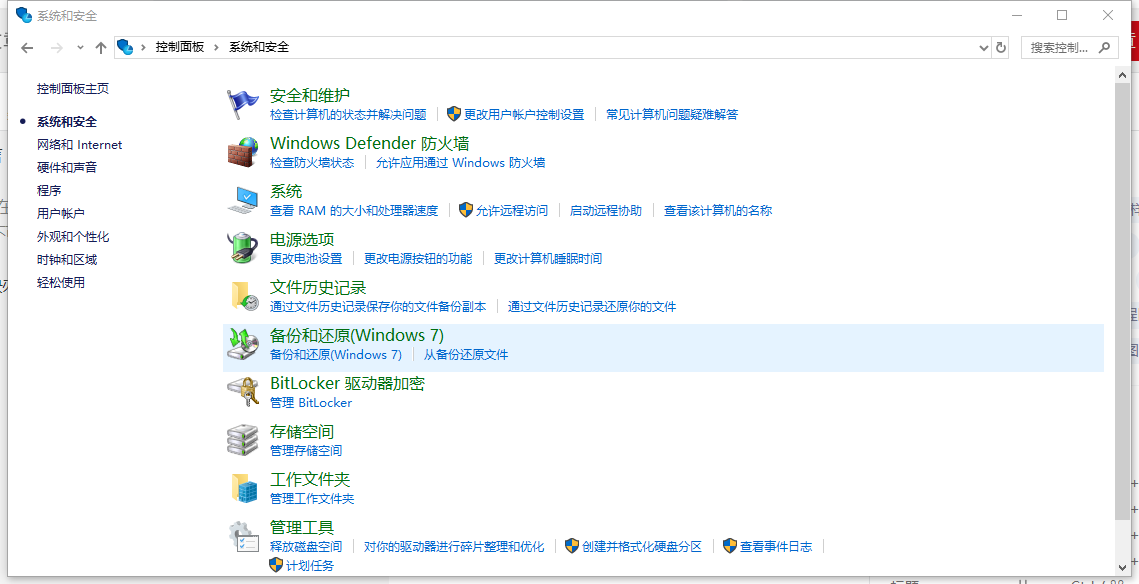Select 外观和个性化 in the sidebar
The width and height of the screenshot is (1139, 584).
click(73, 237)
